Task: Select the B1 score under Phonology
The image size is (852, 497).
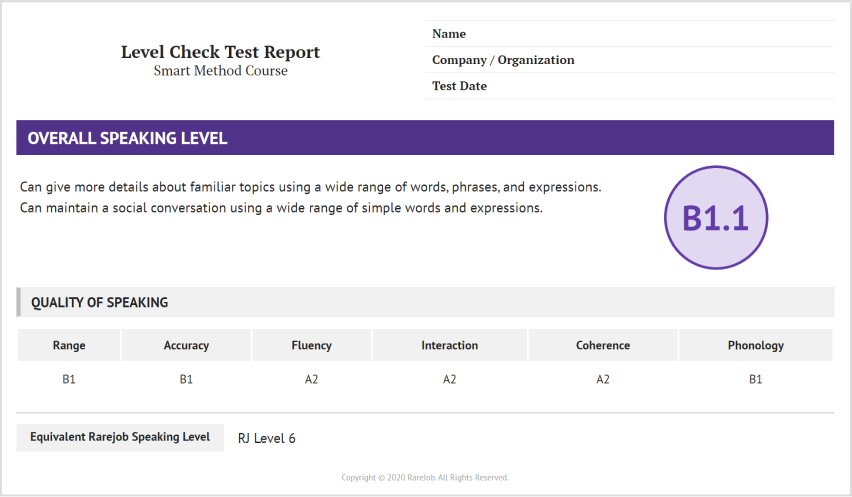Action: 755,379
